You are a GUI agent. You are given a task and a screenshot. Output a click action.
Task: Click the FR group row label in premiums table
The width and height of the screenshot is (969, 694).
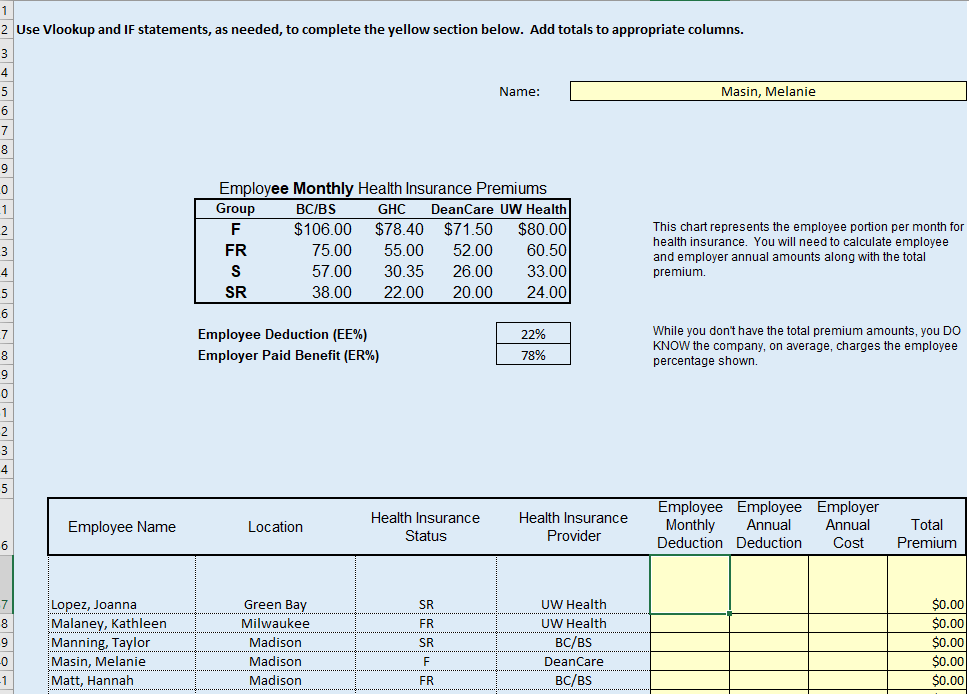235,250
